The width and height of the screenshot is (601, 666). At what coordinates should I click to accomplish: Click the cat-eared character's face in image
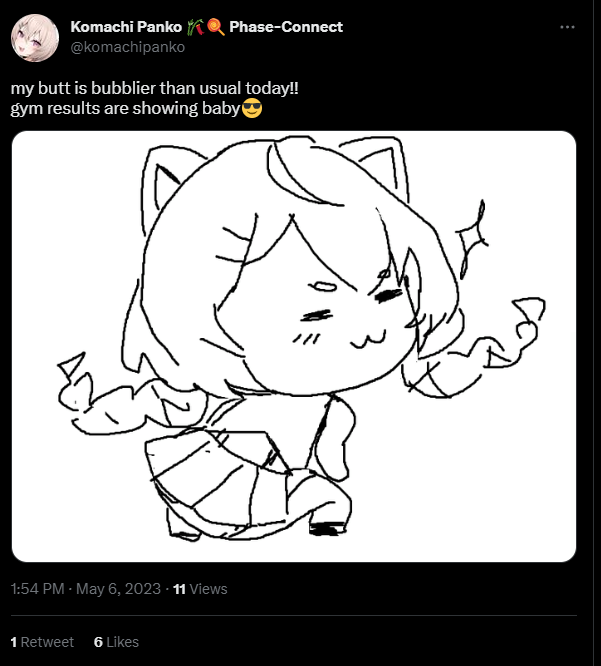coord(316,310)
